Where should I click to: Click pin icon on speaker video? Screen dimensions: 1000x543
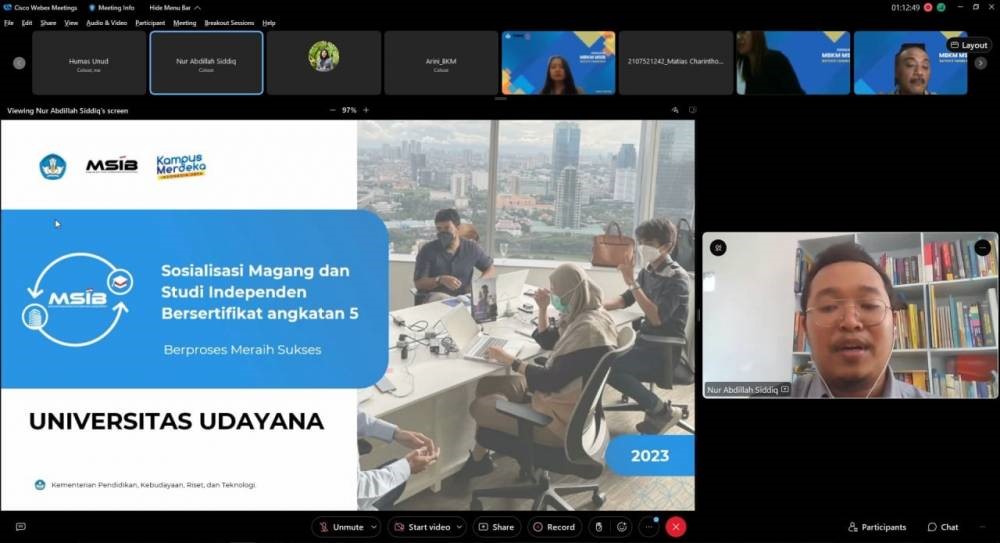[718, 248]
